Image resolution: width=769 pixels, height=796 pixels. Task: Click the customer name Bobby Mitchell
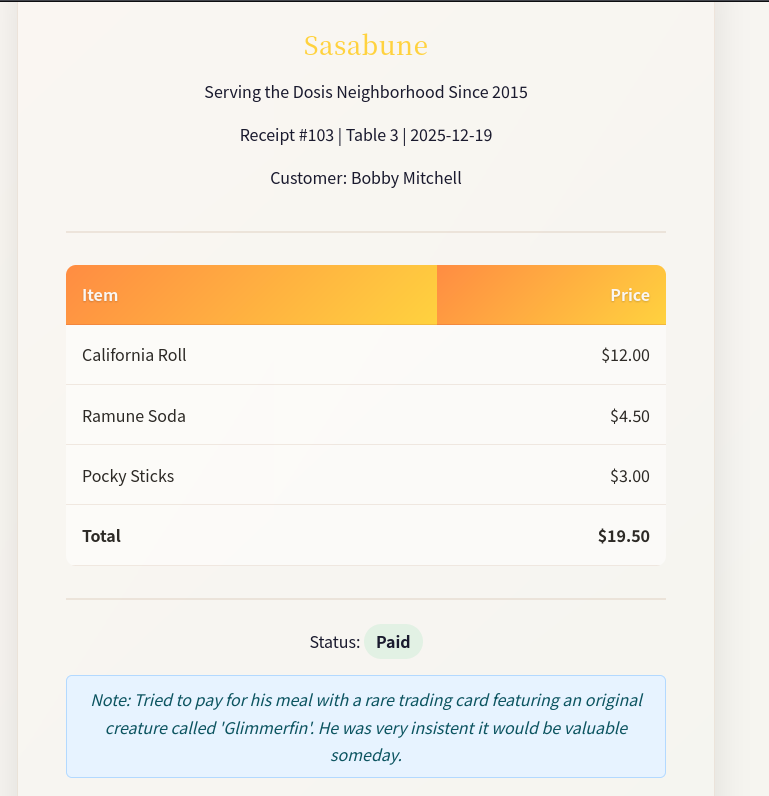tap(406, 178)
